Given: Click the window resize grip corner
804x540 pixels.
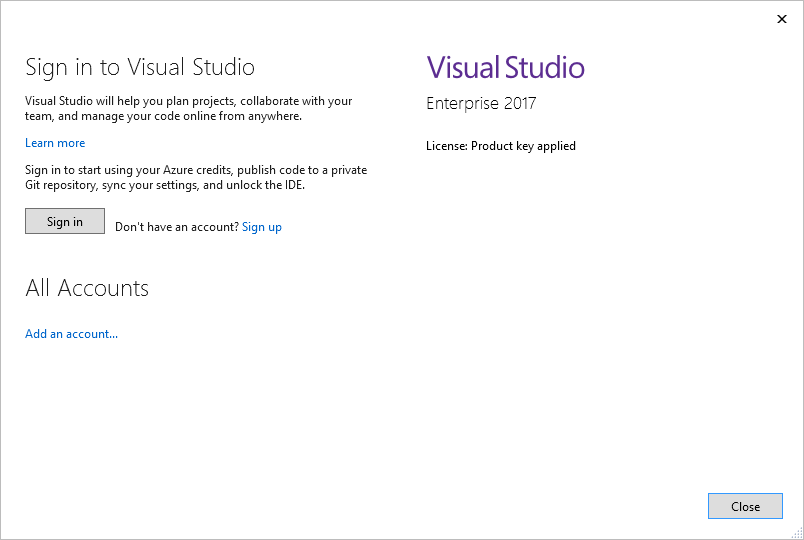Looking at the screenshot, I should click(797, 533).
